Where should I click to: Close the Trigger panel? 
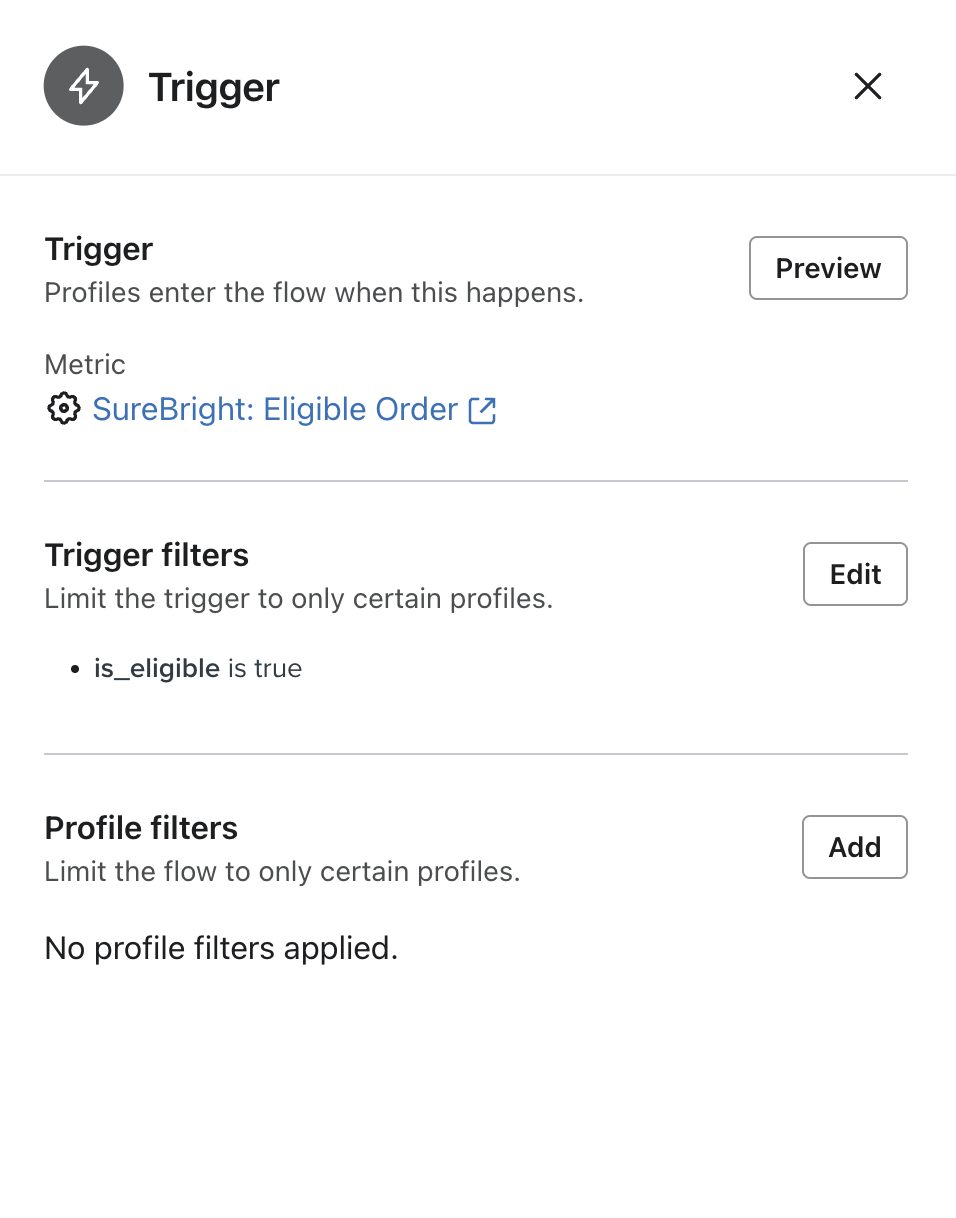coord(867,87)
